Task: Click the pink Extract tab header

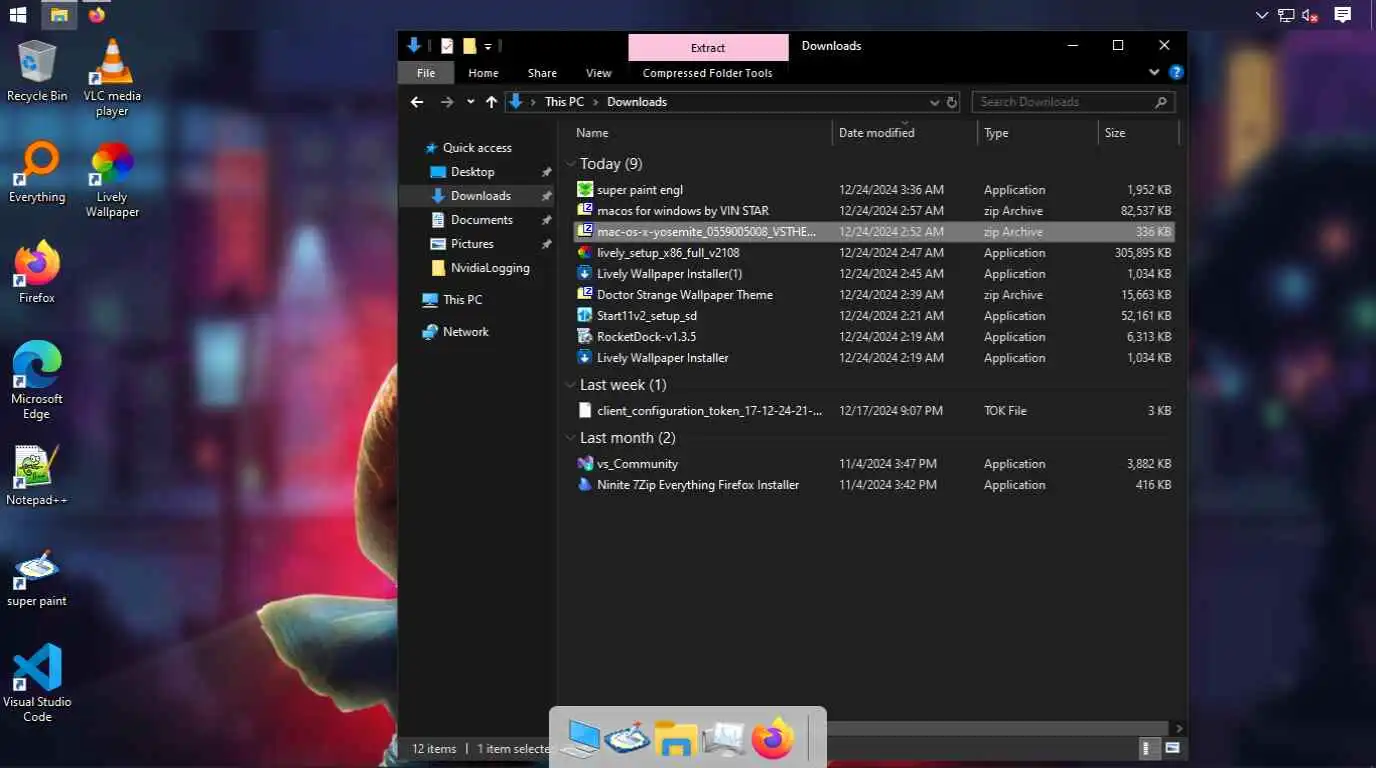Action: (x=708, y=47)
